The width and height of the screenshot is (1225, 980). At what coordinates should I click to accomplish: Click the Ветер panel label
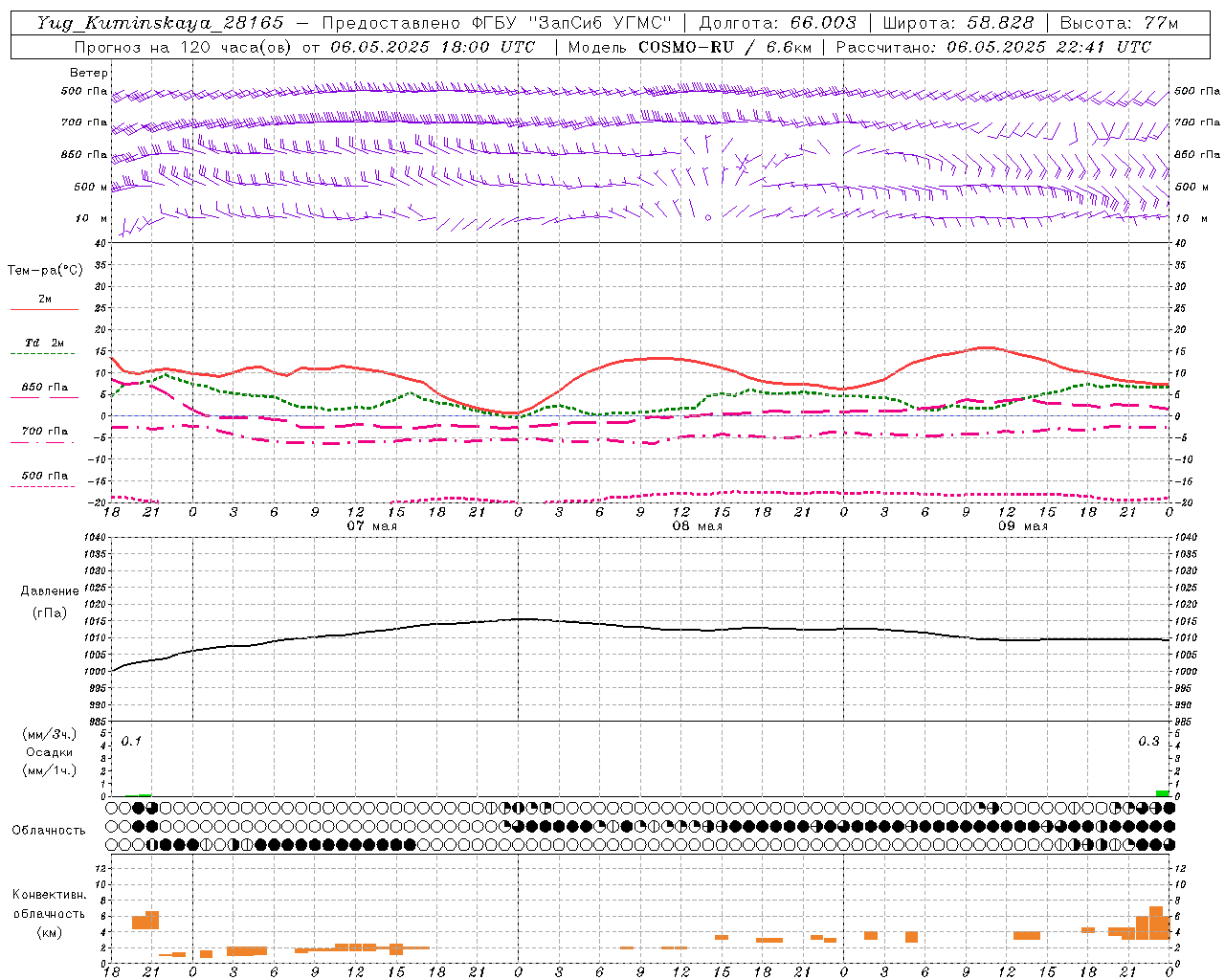coord(88,73)
